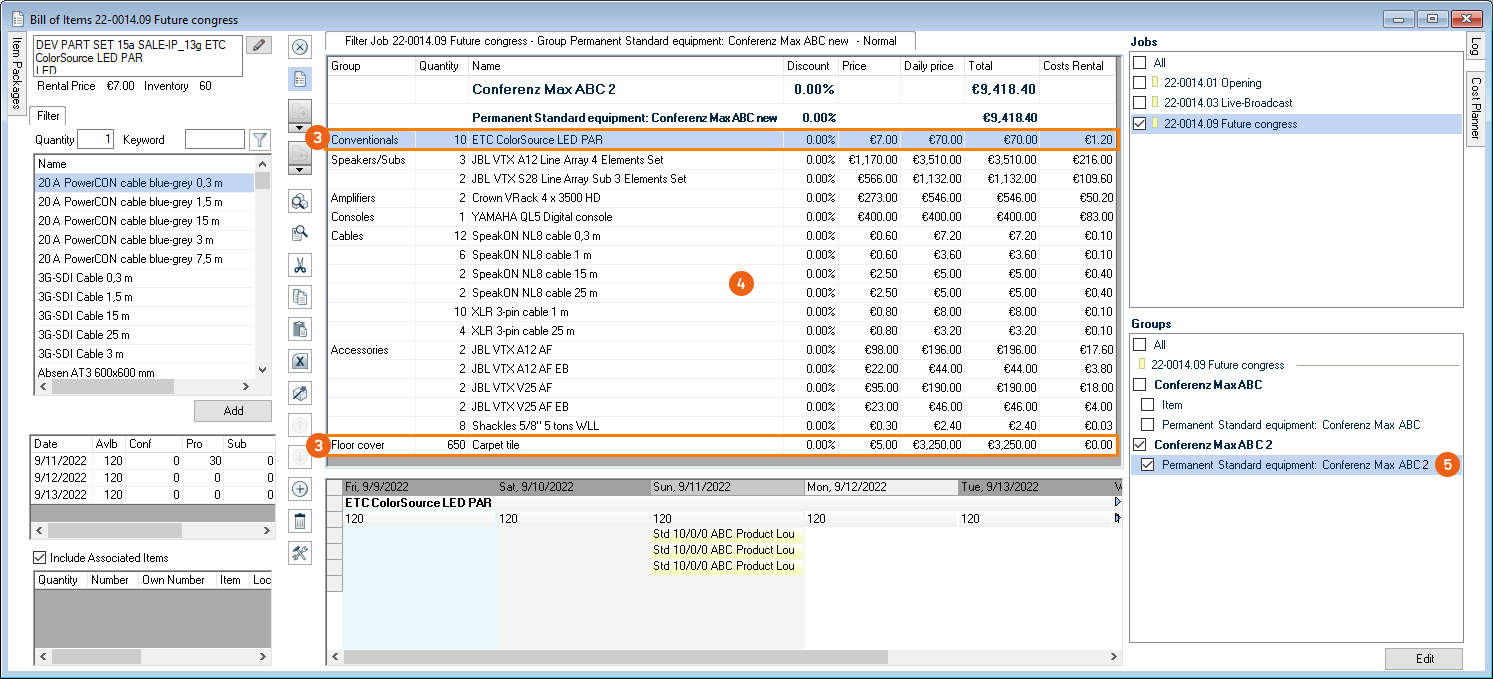Open the Item Packages side tab

[x=16, y=76]
